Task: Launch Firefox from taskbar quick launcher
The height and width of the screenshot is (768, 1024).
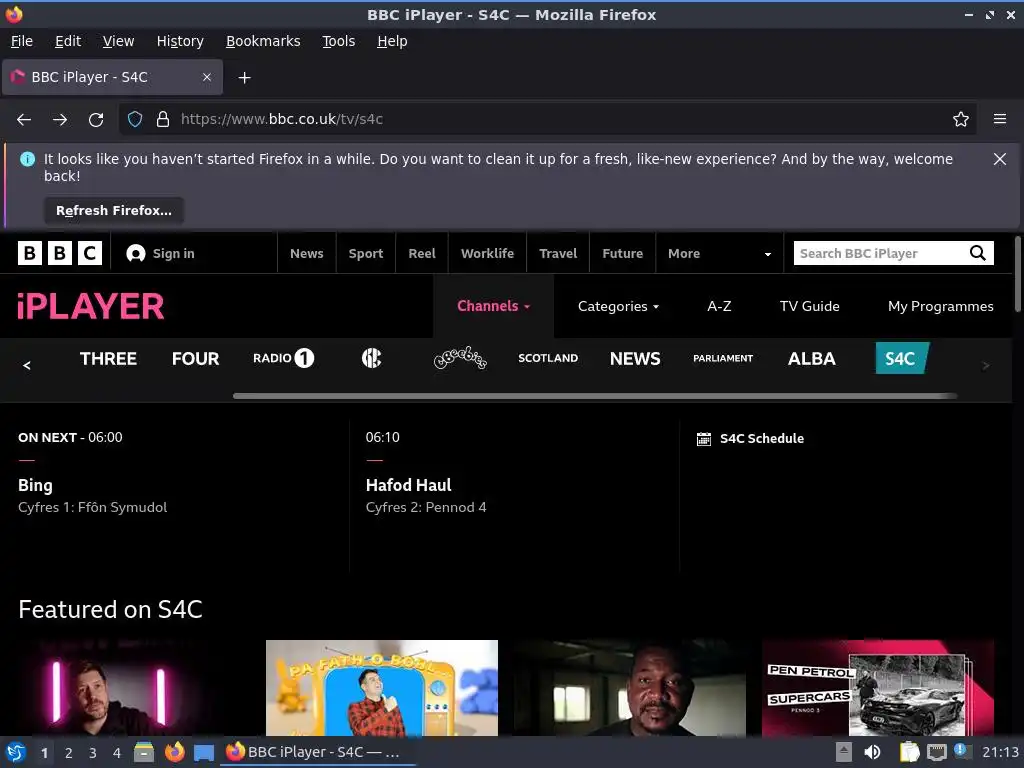Action: [174, 752]
